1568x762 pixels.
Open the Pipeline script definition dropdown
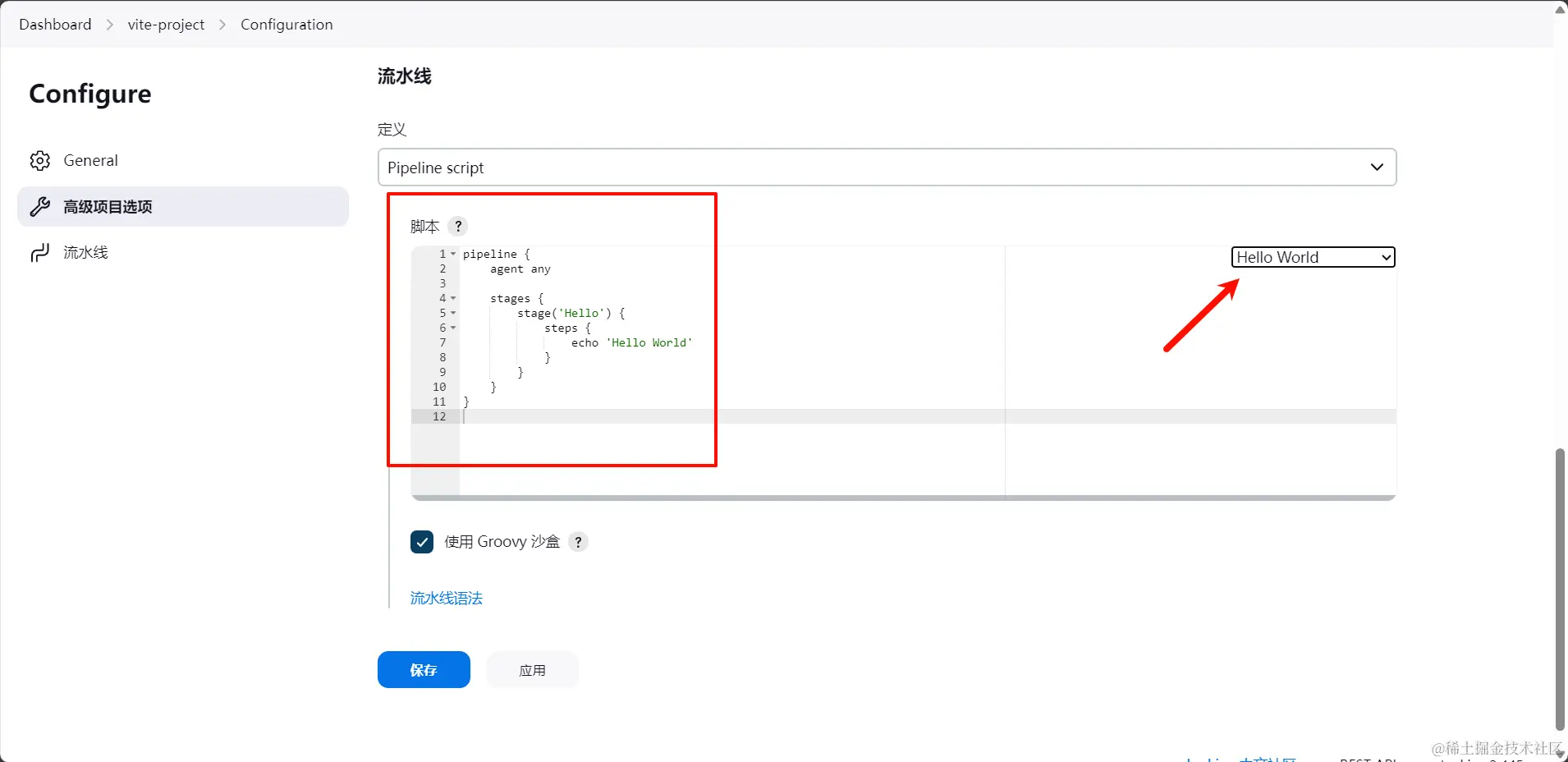pos(887,168)
